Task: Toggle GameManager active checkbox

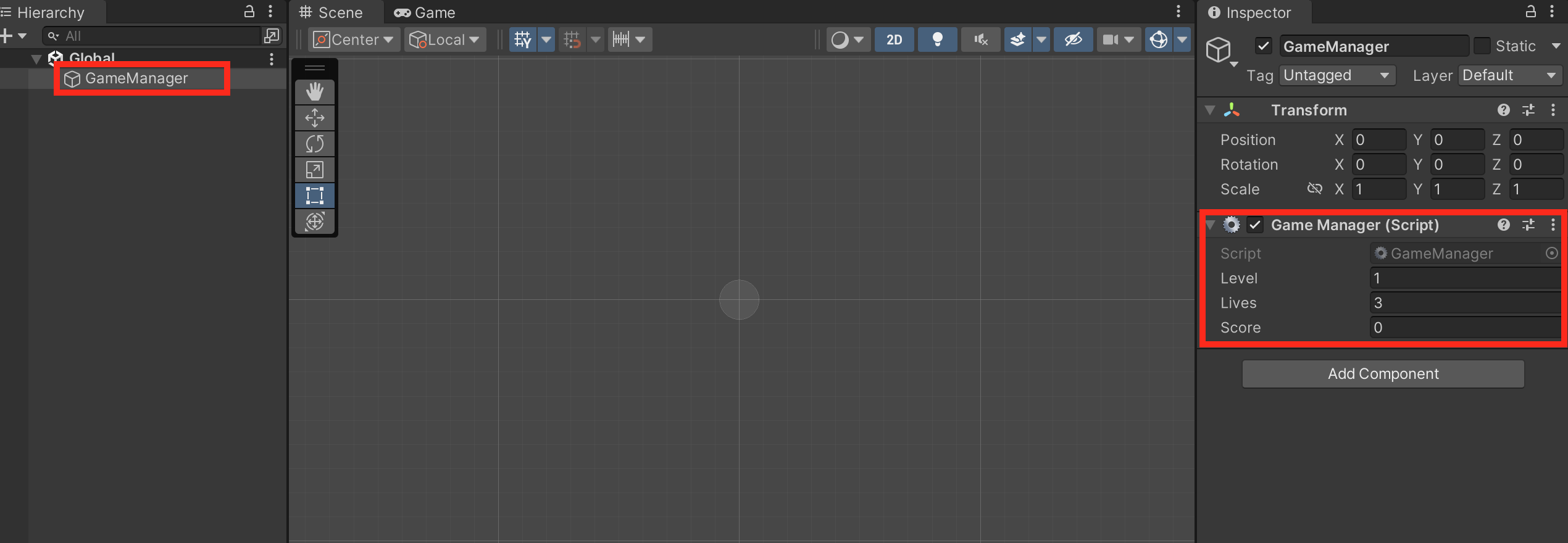Action: pyautogui.click(x=1264, y=46)
